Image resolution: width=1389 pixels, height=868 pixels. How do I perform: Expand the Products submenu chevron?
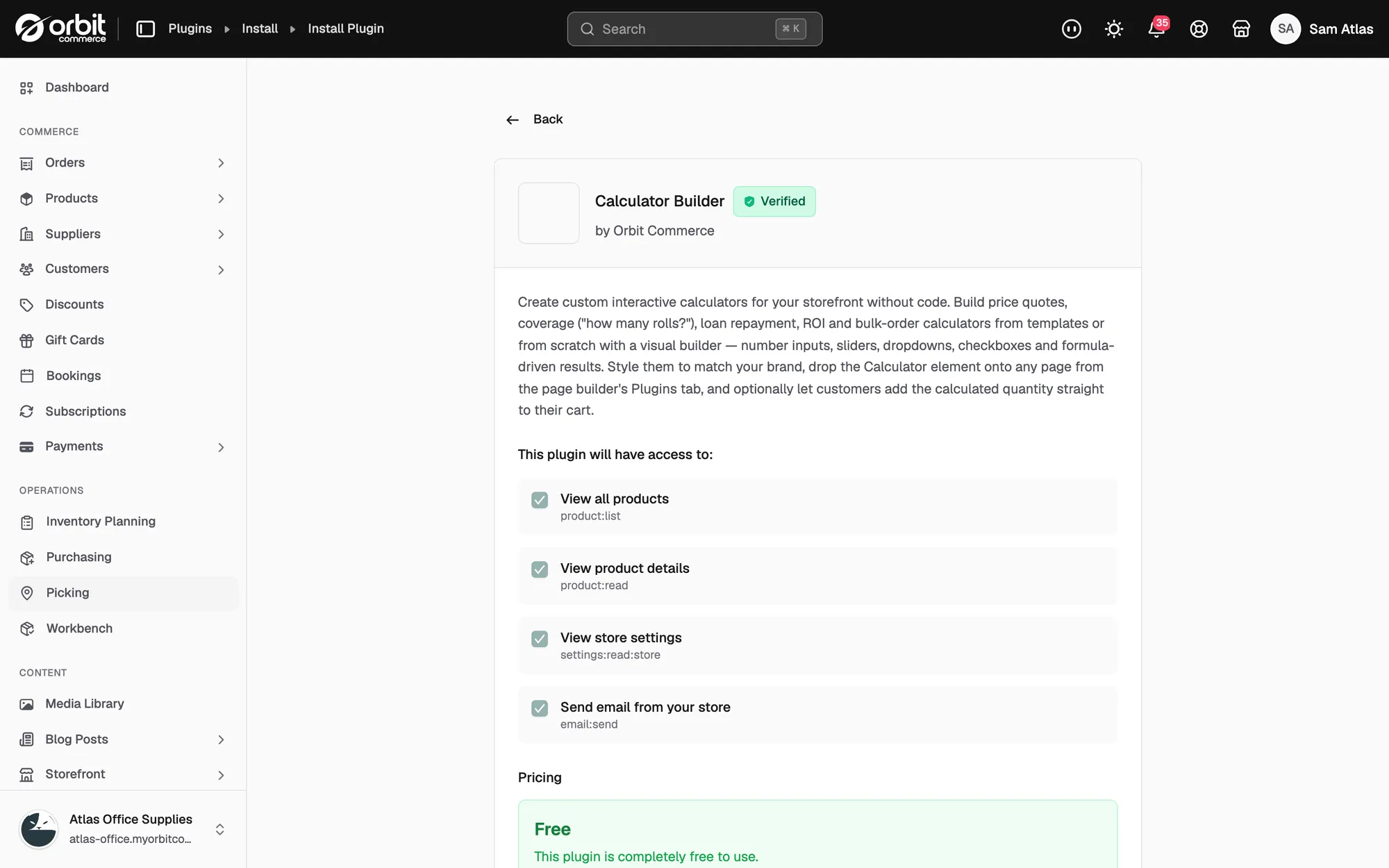coord(221,199)
